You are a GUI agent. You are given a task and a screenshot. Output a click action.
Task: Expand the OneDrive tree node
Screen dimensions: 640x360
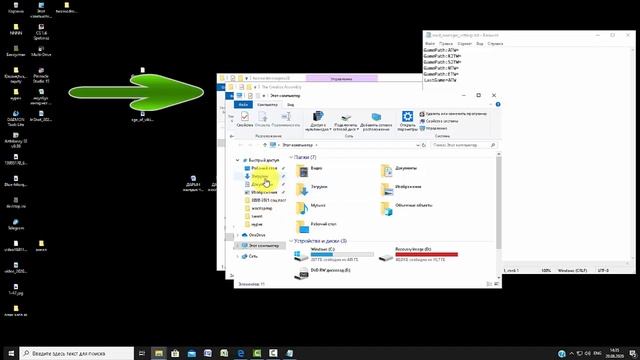[238, 235]
